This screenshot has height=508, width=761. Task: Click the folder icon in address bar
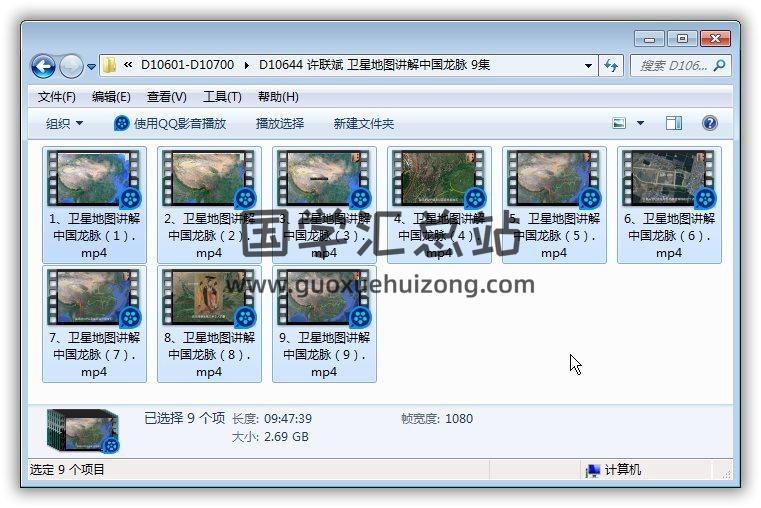pyautogui.click(x=110, y=66)
